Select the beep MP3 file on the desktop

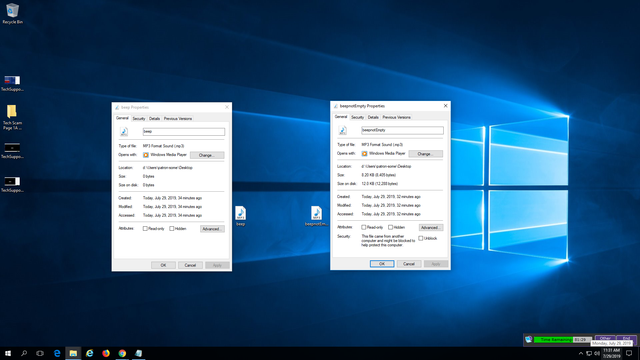coord(240,216)
